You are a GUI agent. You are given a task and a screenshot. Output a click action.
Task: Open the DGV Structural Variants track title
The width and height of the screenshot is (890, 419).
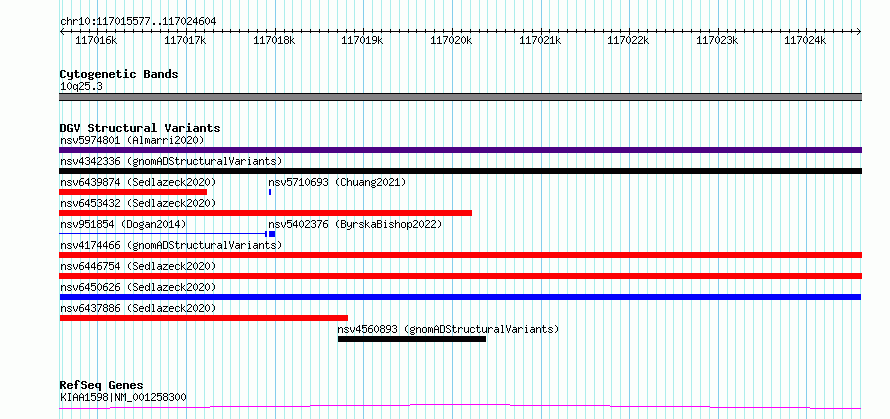click(140, 128)
